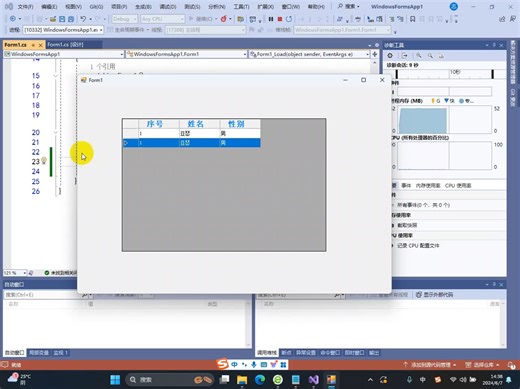Open the notifications bell in the status bar
This screenshot has height=389, width=520.
coord(511,365)
